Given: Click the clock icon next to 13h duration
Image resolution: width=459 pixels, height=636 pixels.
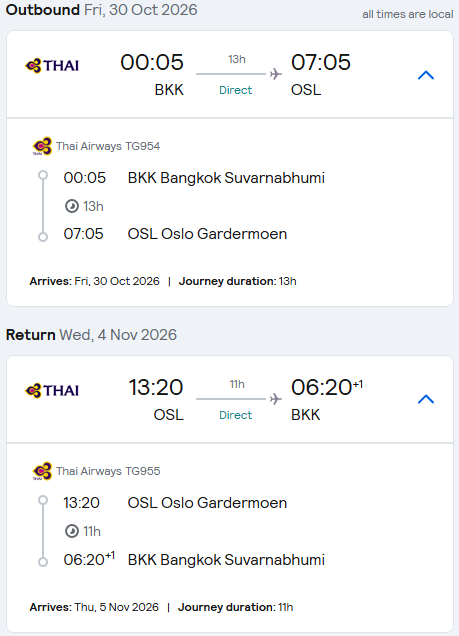Looking at the screenshot, I should click(x=72, y=206).
